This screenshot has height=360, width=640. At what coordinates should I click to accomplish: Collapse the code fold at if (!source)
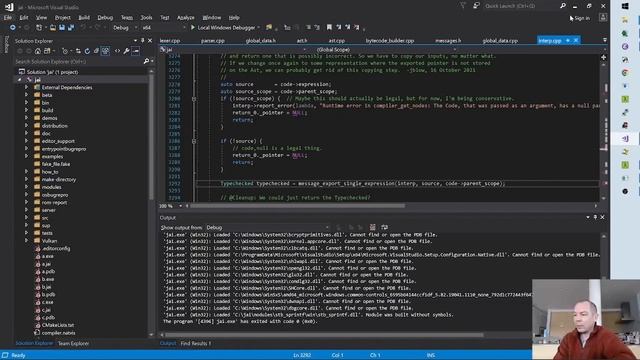(x=194, y=141)
